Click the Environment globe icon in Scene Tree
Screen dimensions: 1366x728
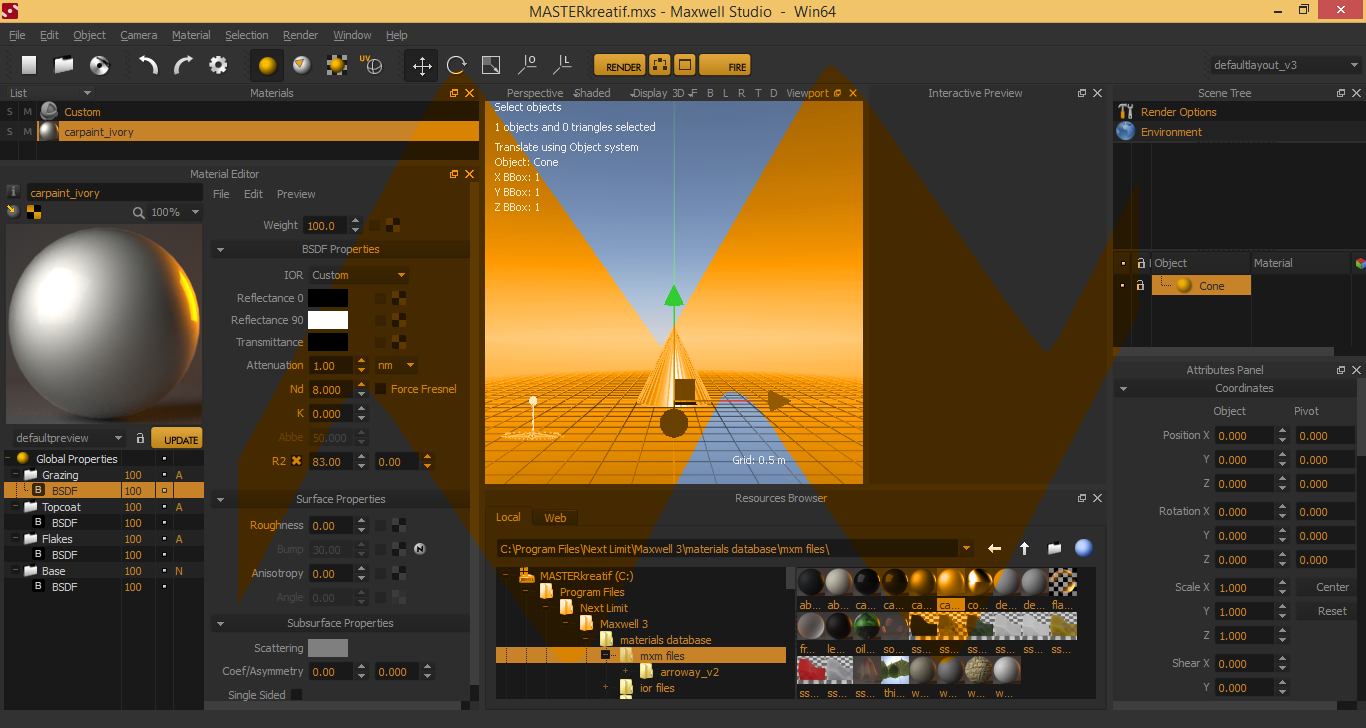pyautogui.click(x=1125, y=132)
